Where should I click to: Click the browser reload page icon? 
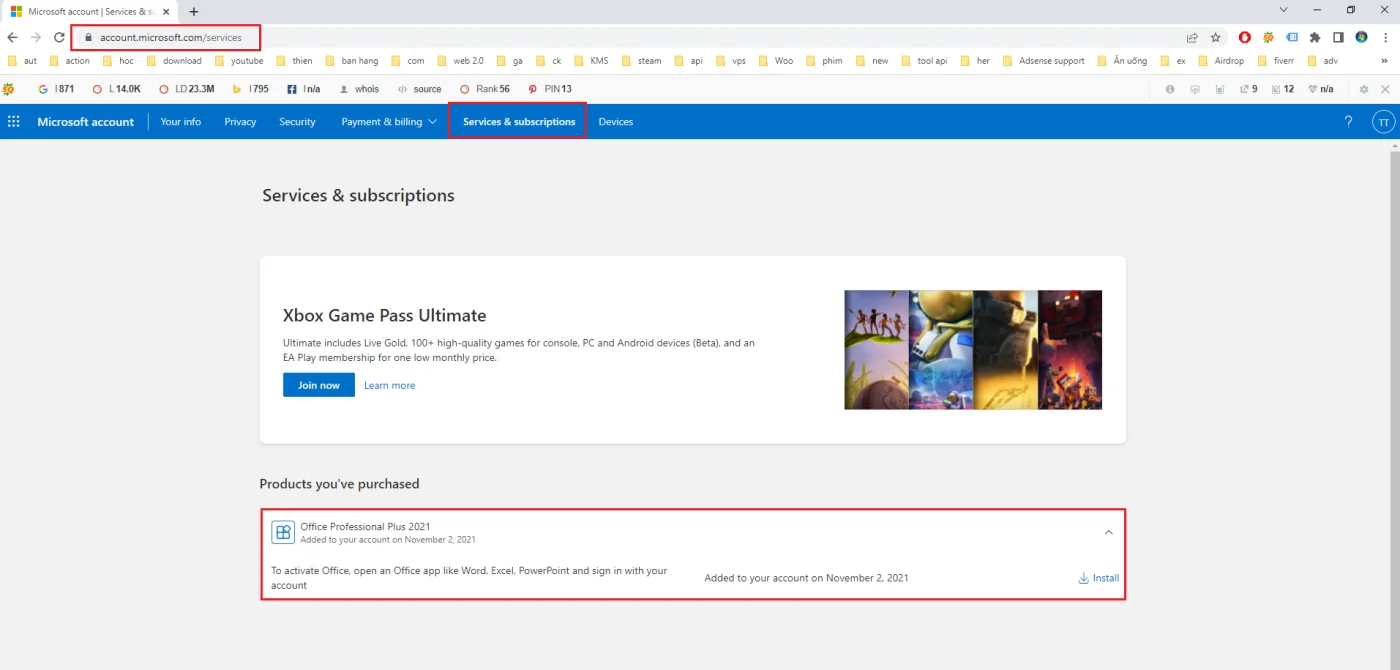tap(59, 37)
